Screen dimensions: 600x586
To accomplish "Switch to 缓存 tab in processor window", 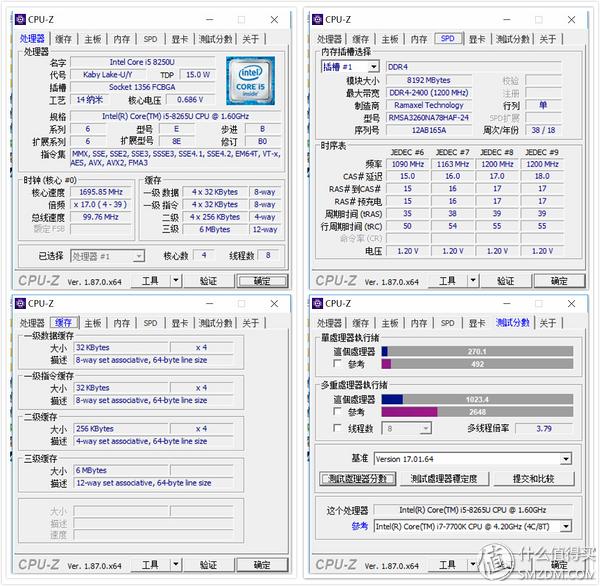I will pyautogui.click(x=64, y=39).
